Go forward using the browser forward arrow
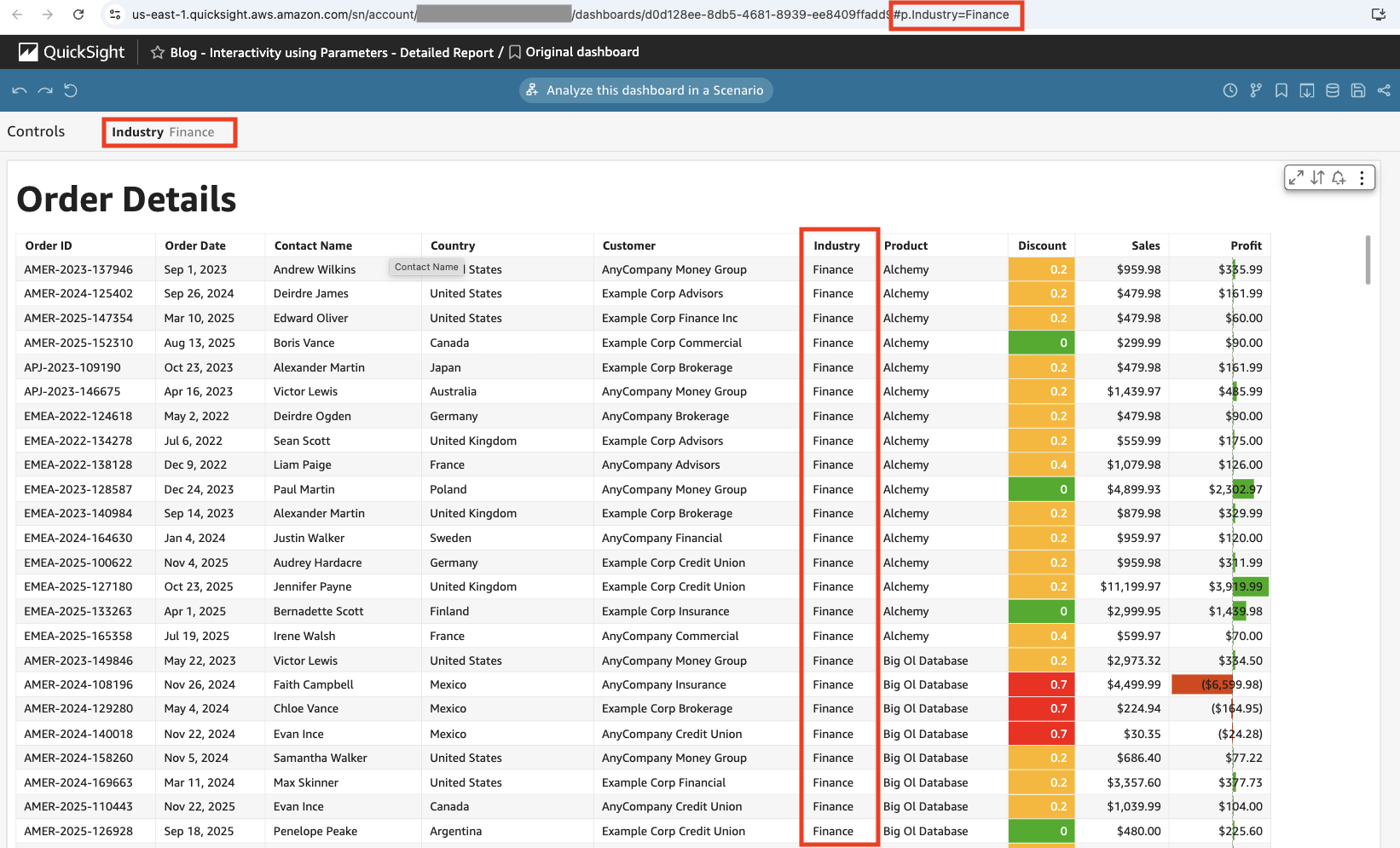 pyautogui.click(x=48, y=14)
